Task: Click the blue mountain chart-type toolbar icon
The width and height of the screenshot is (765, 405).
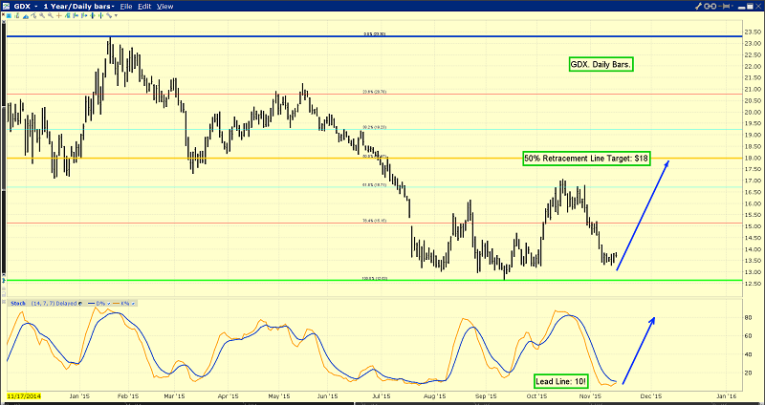Action: pos(26,16)
